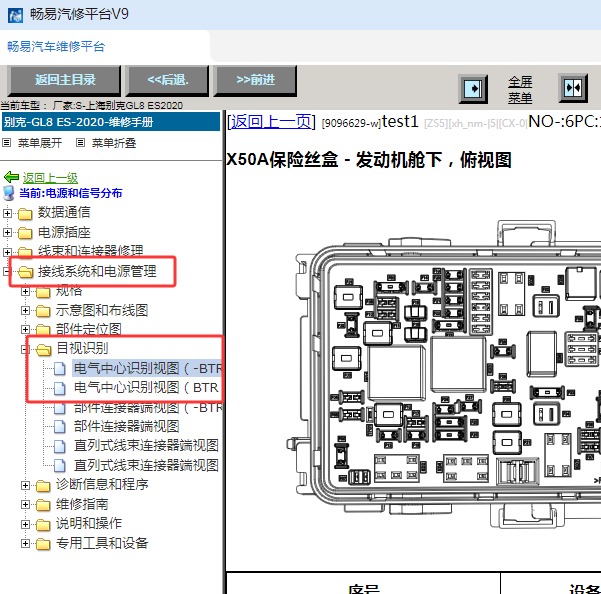Click the 当前:电源和信号分布 label
Viewport: 601px width, 594px height.
71,193
